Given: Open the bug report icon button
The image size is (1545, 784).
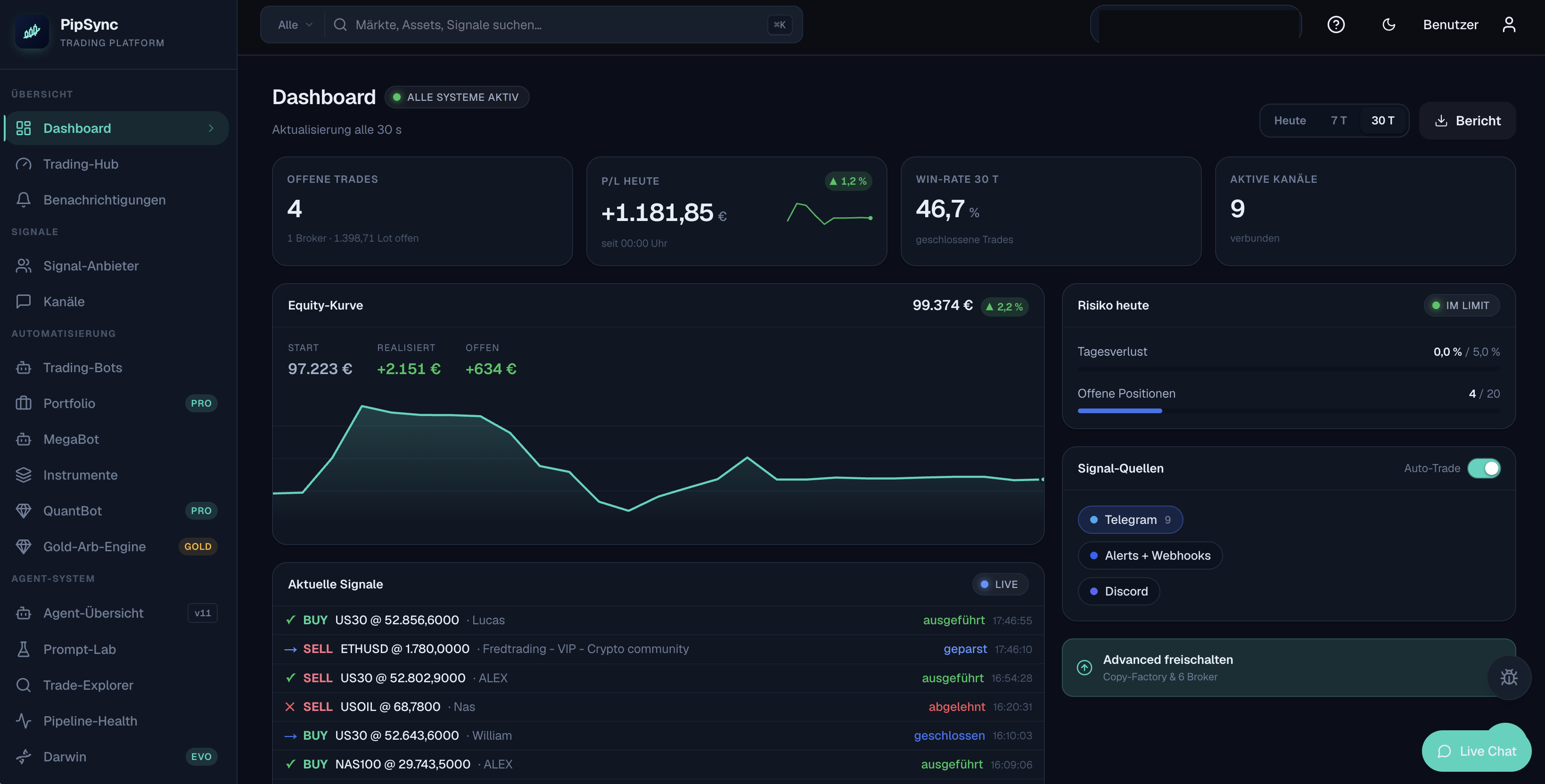Looking at the screenshot, I should coord(1509,678).
